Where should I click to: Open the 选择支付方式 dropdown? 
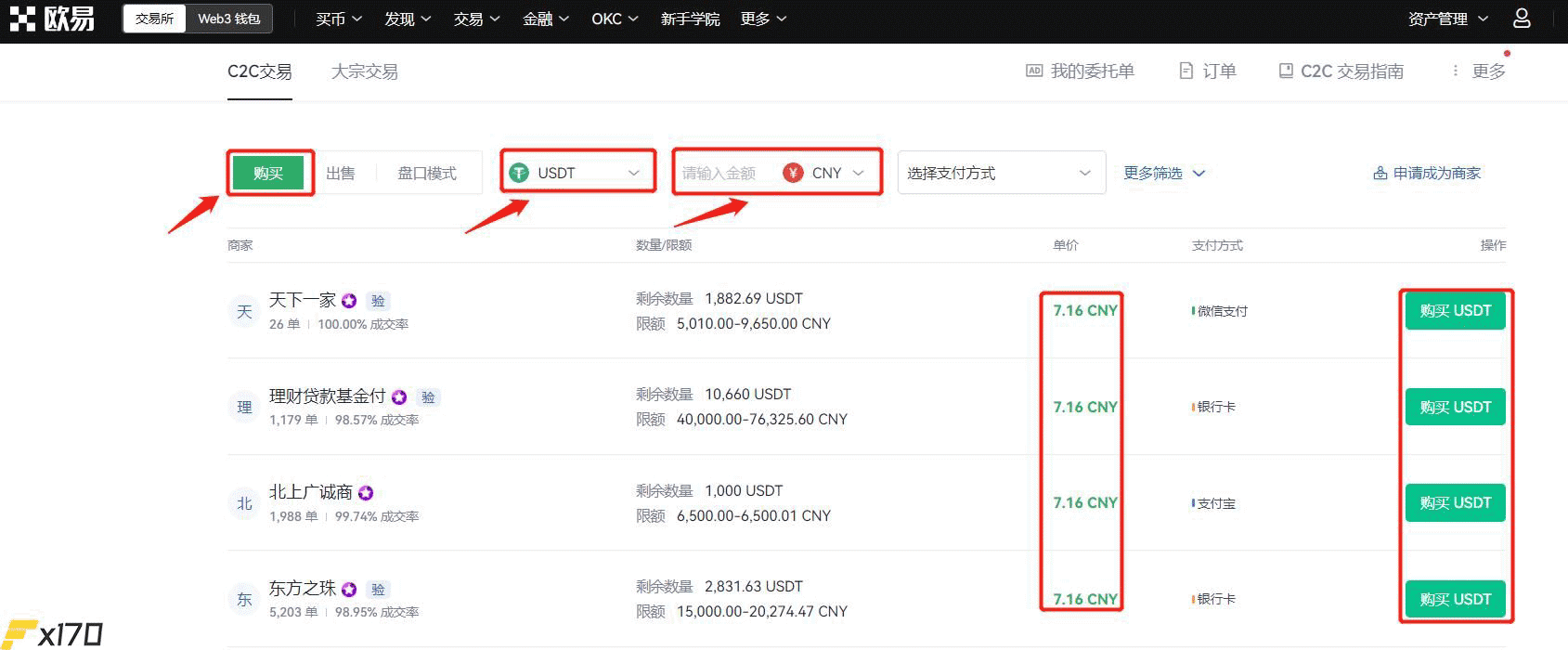click(1002, 173)
